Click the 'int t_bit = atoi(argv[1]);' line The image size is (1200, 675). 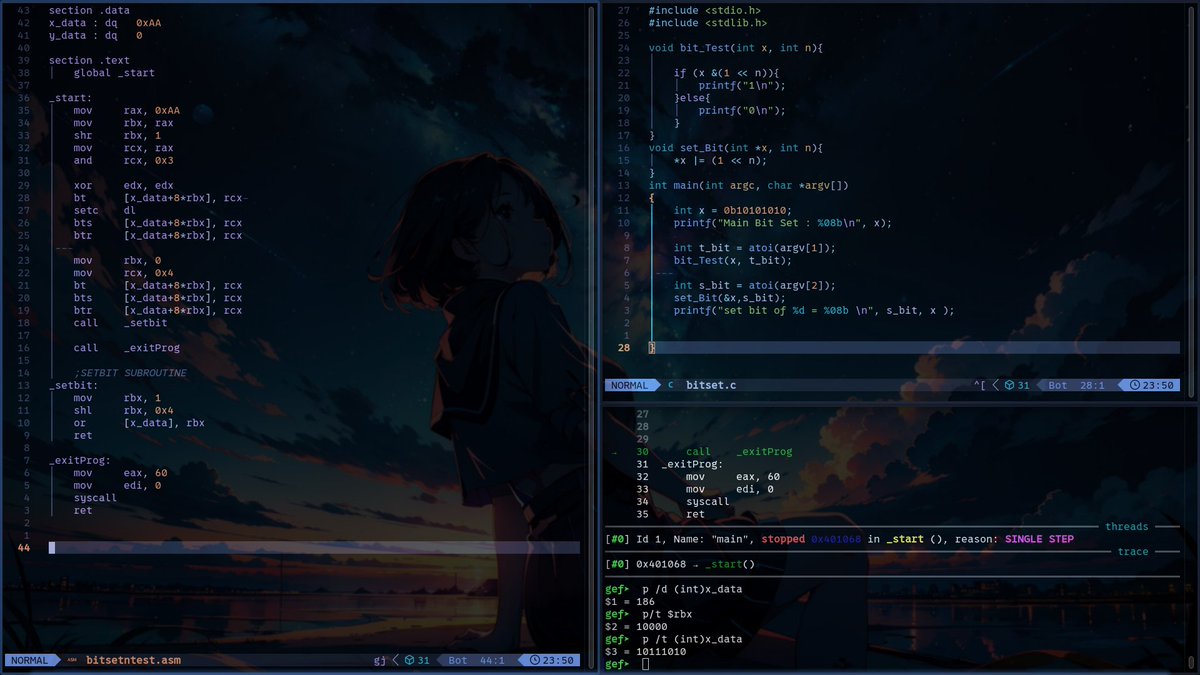pos(754,248)
